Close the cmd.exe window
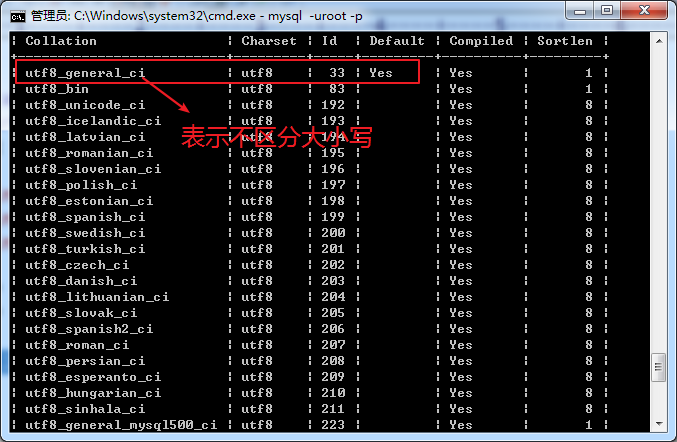677x442 pixels. tap(644, 10)
